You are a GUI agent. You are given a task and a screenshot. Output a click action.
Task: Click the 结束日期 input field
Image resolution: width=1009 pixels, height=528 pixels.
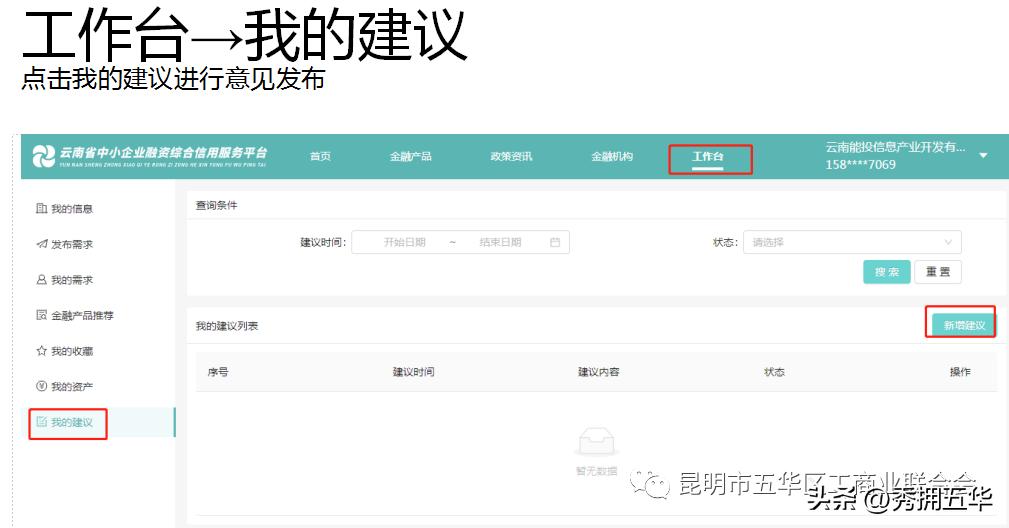[x=500, y=242]
